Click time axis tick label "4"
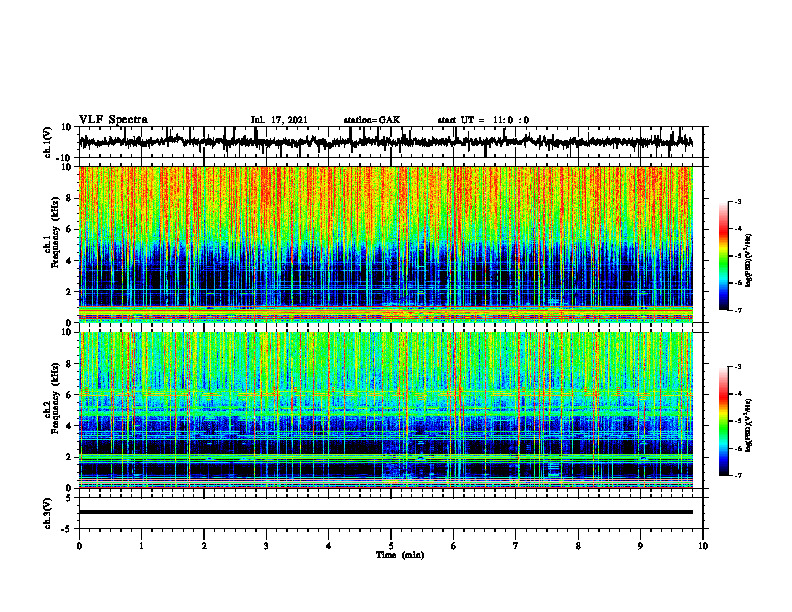 point(329,546)
